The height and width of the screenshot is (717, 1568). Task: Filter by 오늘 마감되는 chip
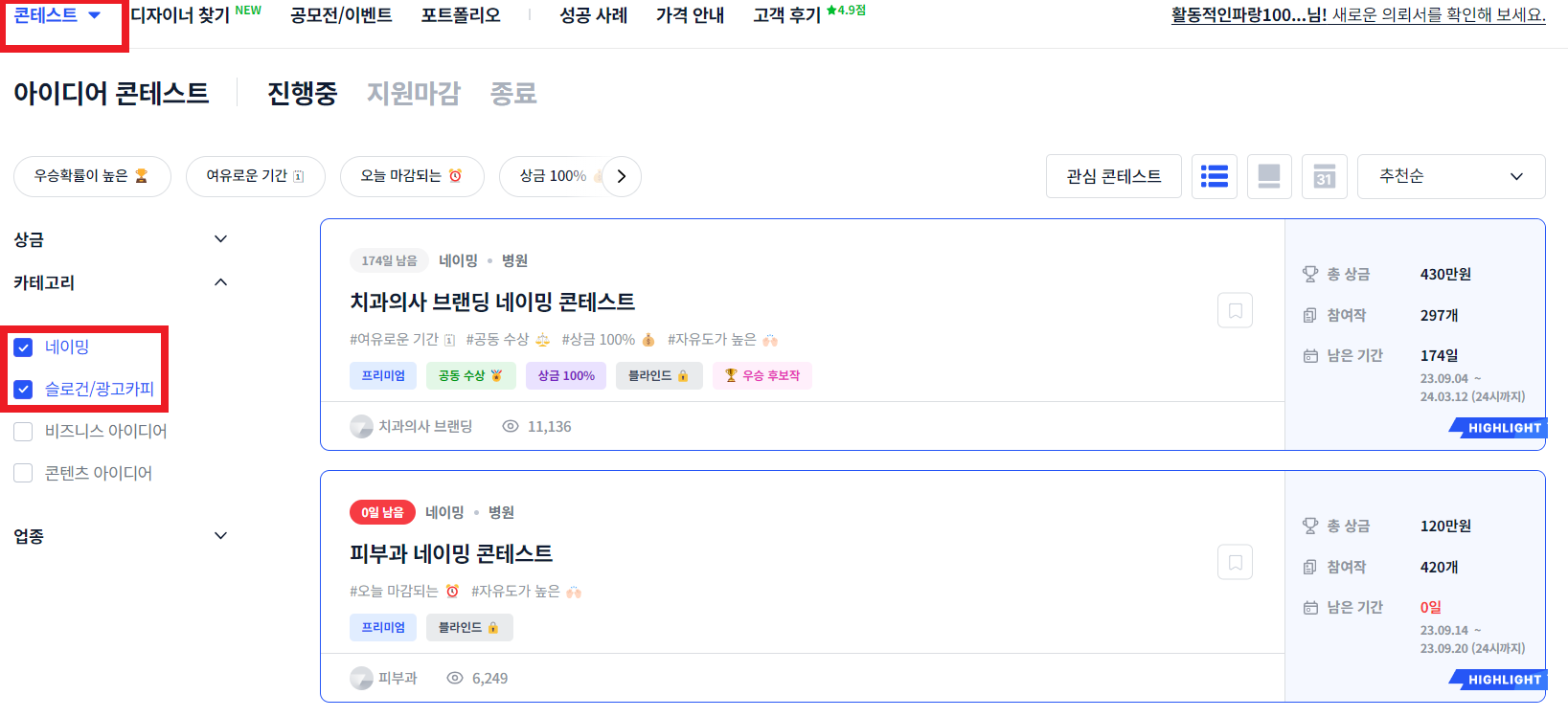412,176
